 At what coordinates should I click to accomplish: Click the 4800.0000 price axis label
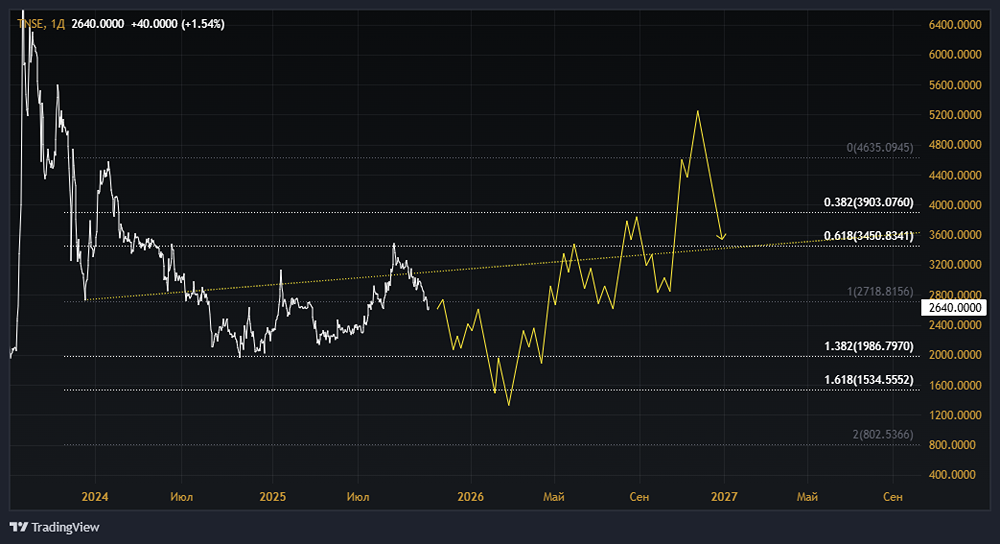(x=955, y=145)
